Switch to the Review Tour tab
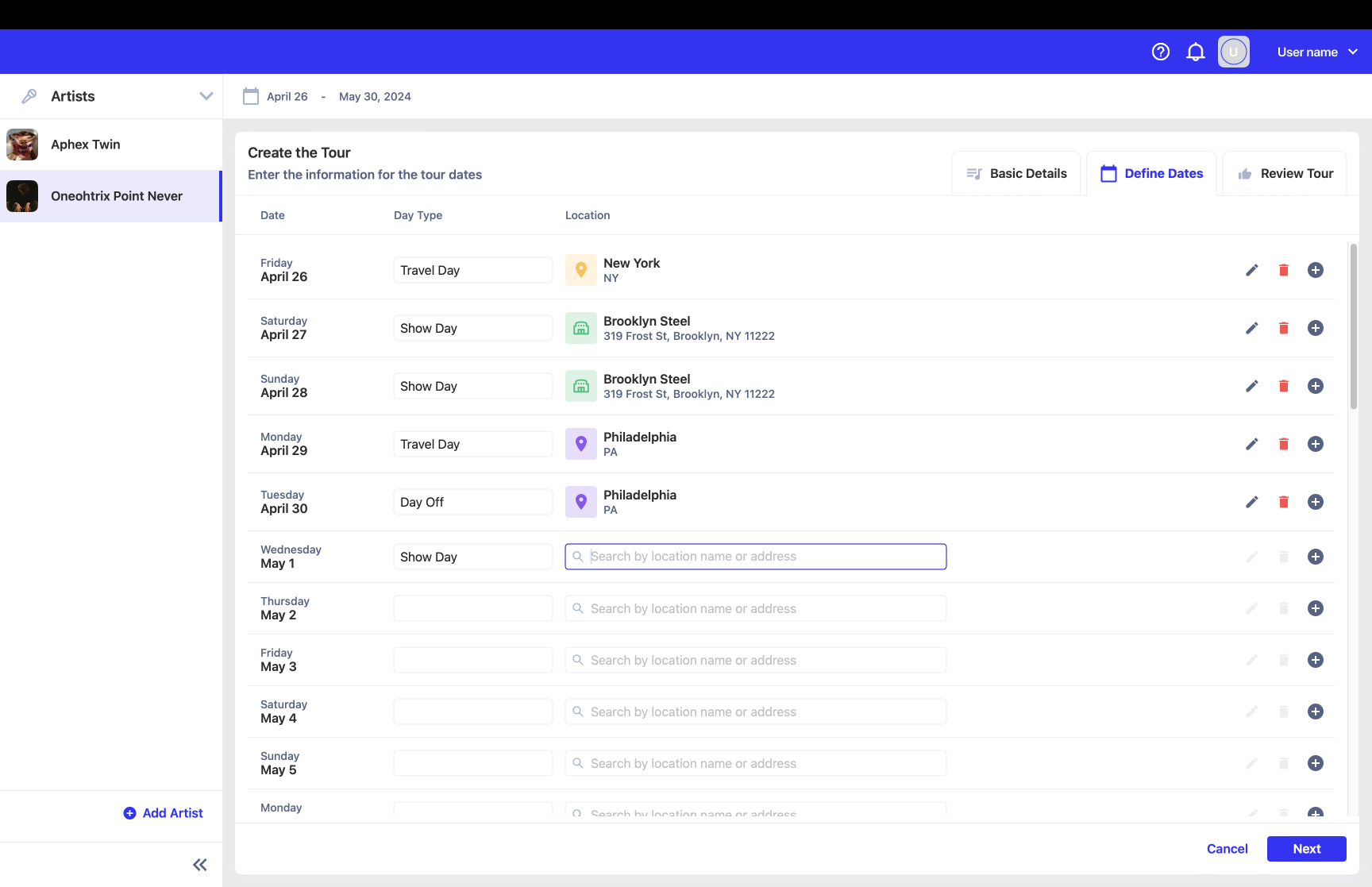Viewport: 1372px width, 887px height. (1285, 173)
